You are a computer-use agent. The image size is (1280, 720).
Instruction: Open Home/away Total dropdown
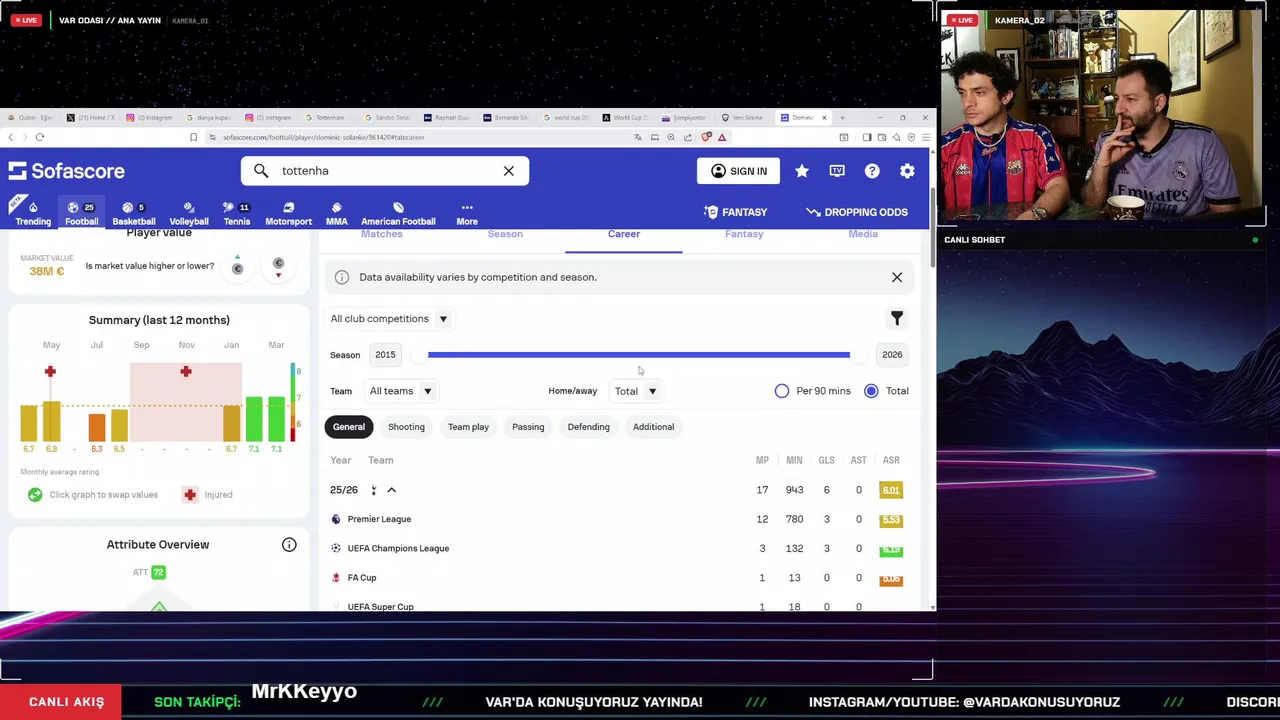coord(635,391)
